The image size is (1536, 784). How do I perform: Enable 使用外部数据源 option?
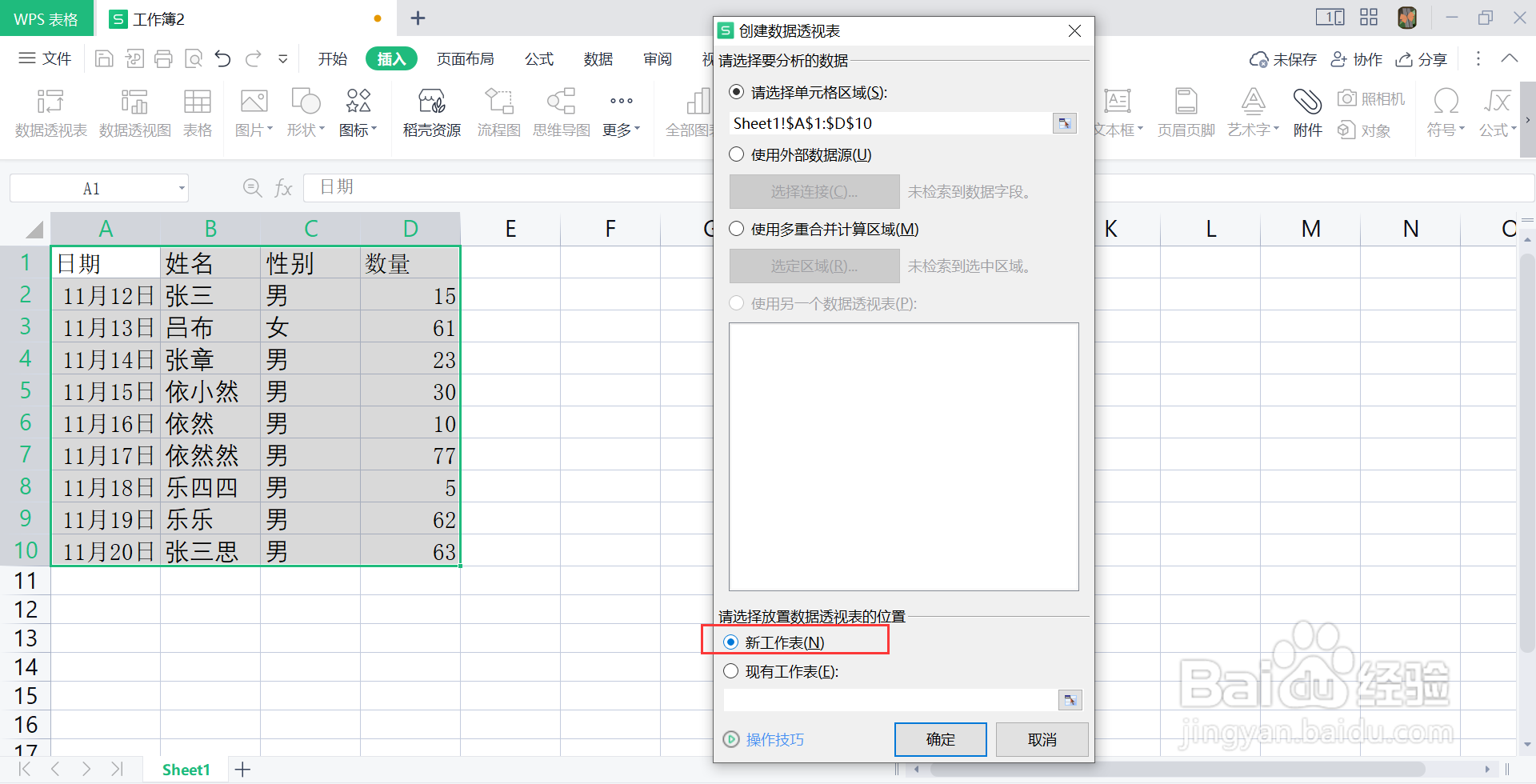point(736,154)
